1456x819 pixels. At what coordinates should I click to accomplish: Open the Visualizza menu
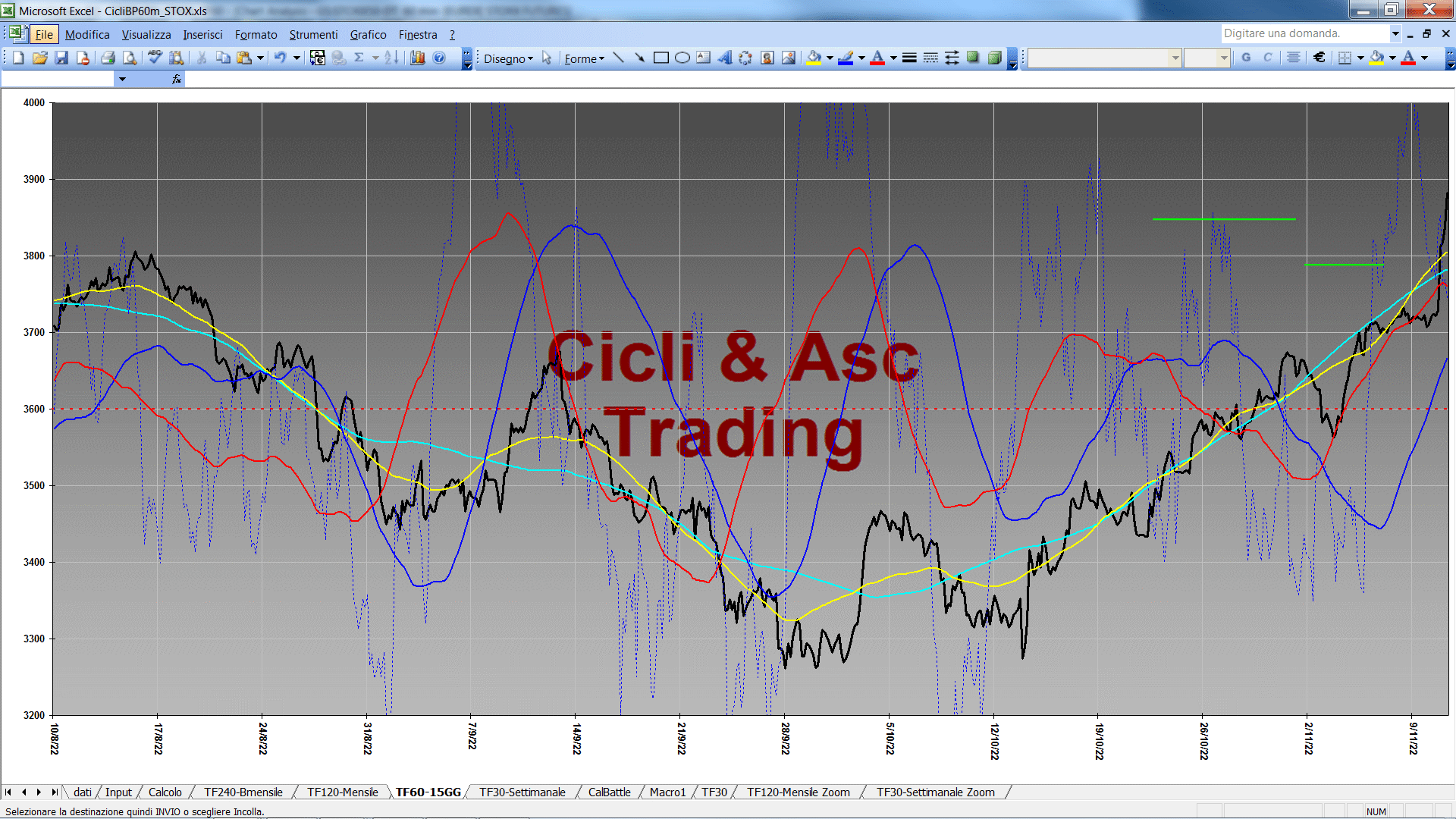click(x=146, y=34)
